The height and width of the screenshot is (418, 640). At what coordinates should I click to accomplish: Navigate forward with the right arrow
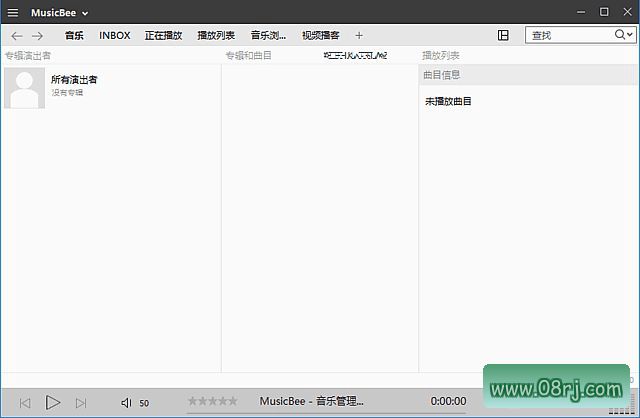point(38,36)
